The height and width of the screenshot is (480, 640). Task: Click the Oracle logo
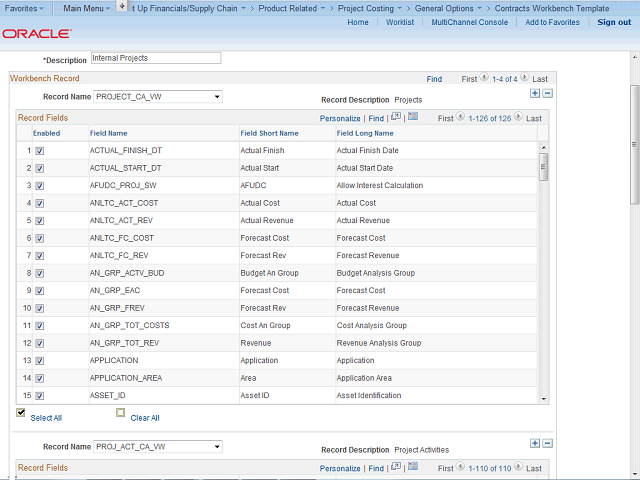pos(37,34)
